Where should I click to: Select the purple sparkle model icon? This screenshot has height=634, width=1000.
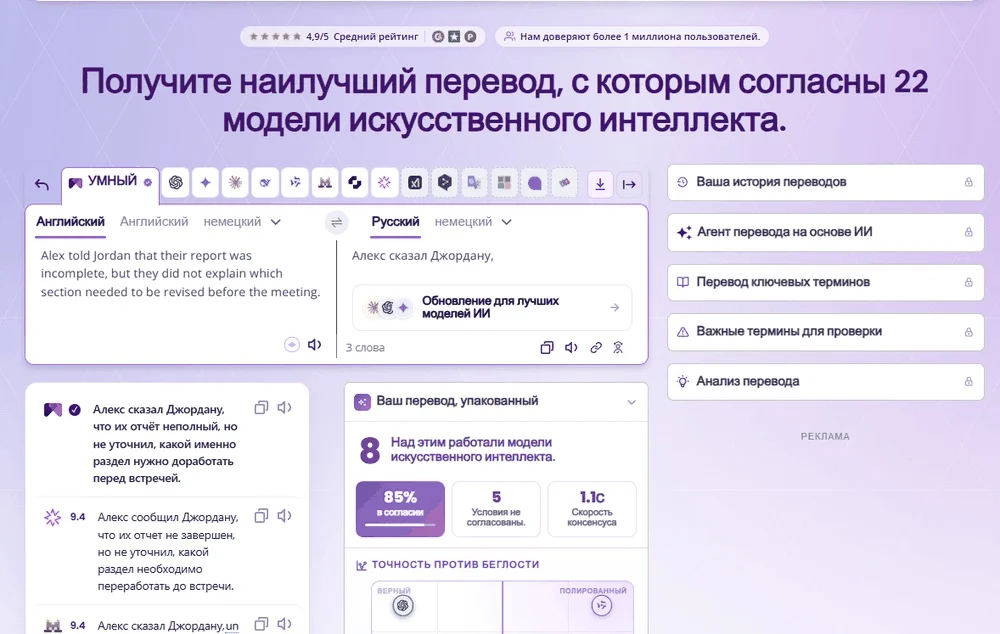pos(385,182)
